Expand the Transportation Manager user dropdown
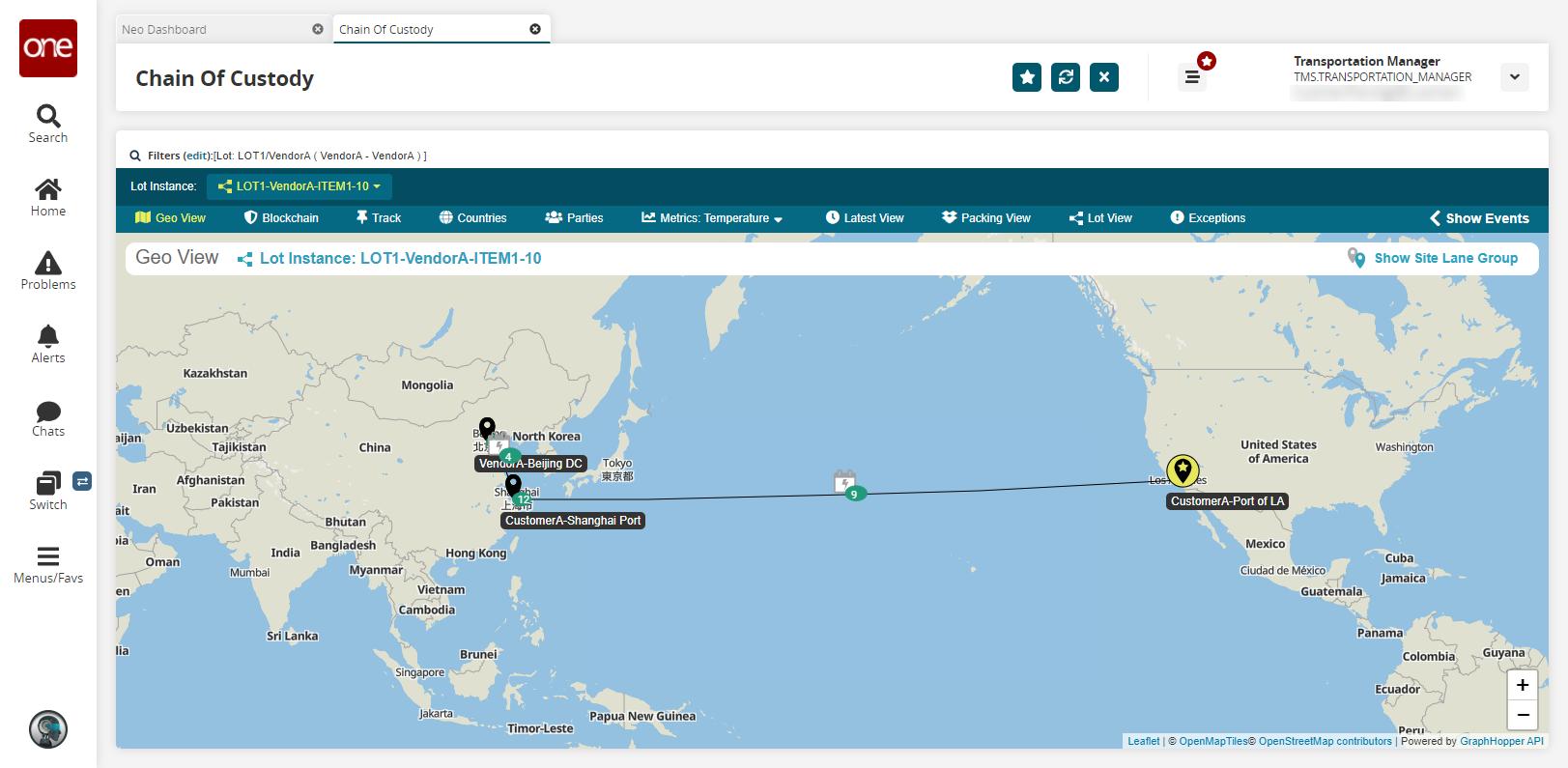This screenshot has width=1568, height=768. click(1515, 77)
